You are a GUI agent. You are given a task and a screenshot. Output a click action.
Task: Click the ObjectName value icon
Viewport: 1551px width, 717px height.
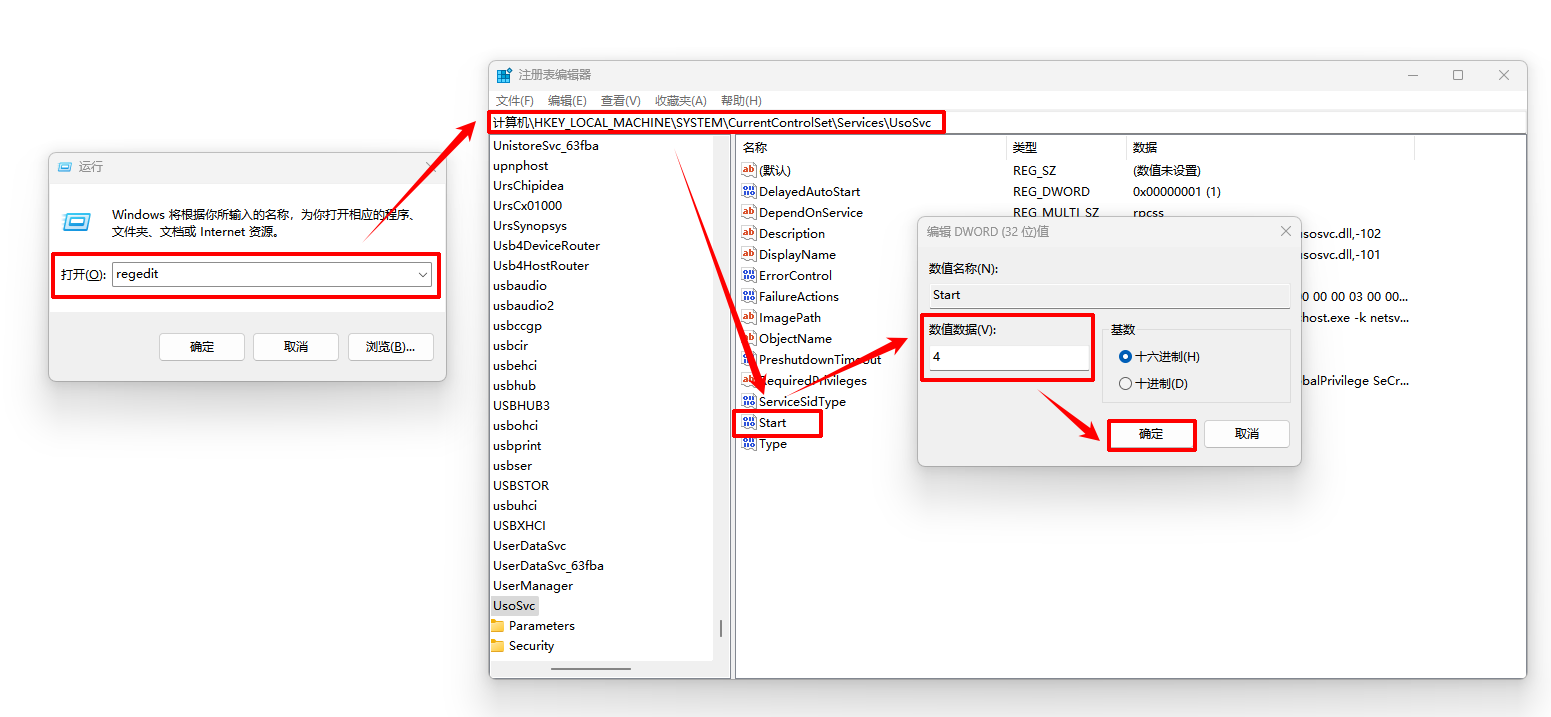pos(748,338)
